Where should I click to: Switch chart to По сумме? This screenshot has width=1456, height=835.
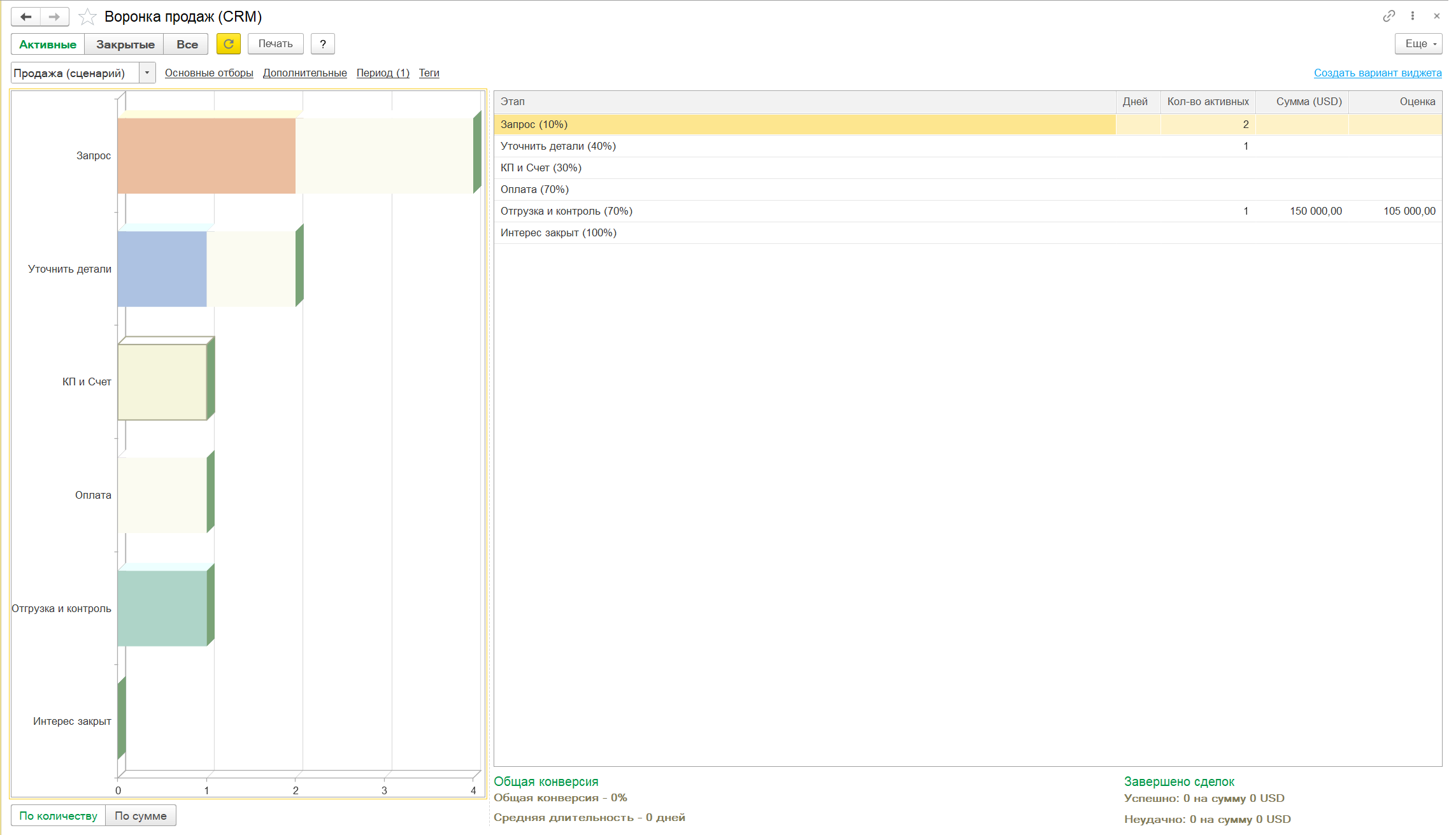[x=140, y=816]
